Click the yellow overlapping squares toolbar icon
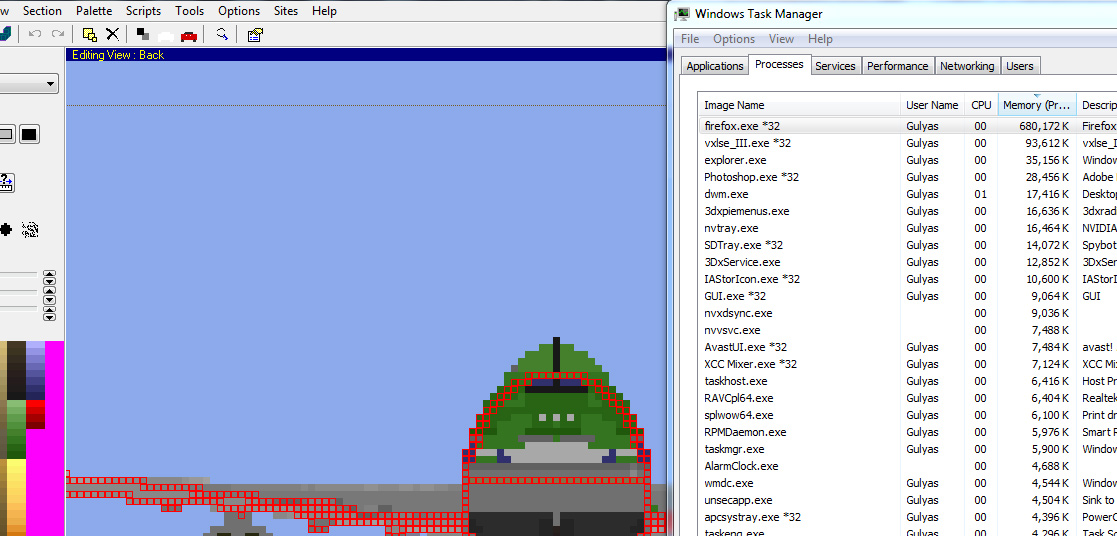 (90, 34)
